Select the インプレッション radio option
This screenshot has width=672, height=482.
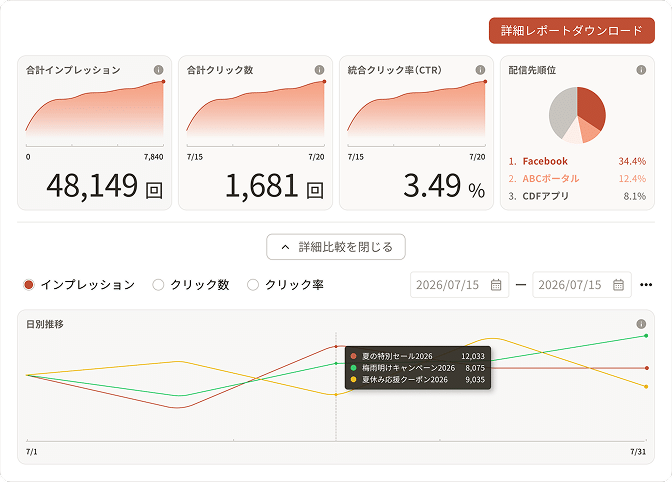tap(29, 285)
